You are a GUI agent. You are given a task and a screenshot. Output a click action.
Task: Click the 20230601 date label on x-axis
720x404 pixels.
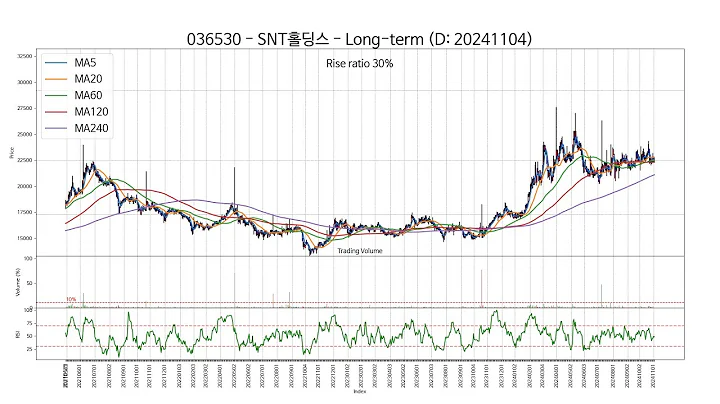[416, 376]
